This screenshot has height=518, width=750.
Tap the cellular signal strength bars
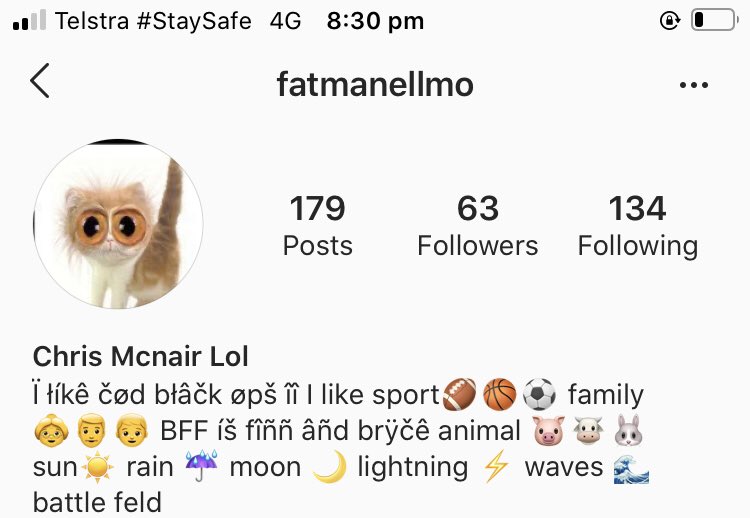point(30,20)
